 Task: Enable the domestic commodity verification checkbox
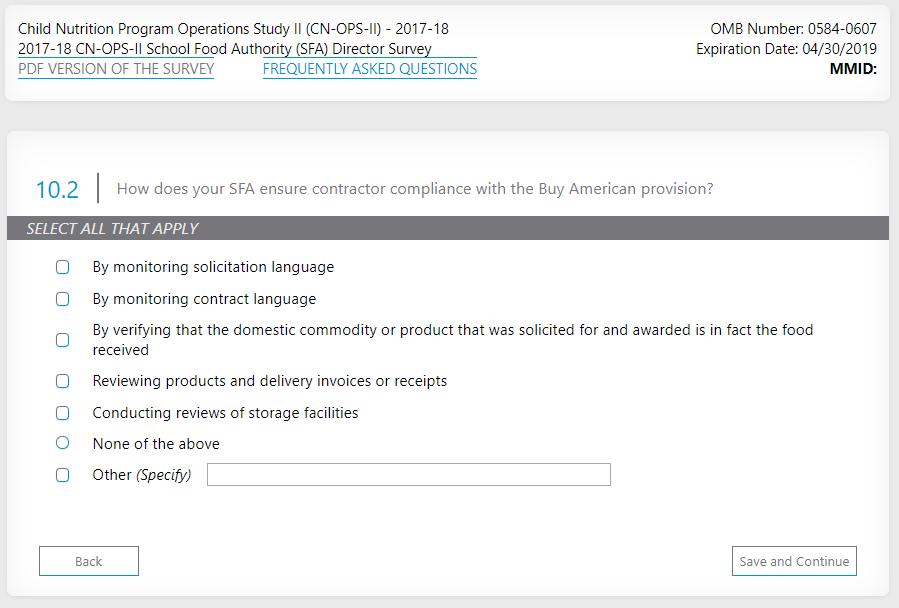[x=63, y=340]
